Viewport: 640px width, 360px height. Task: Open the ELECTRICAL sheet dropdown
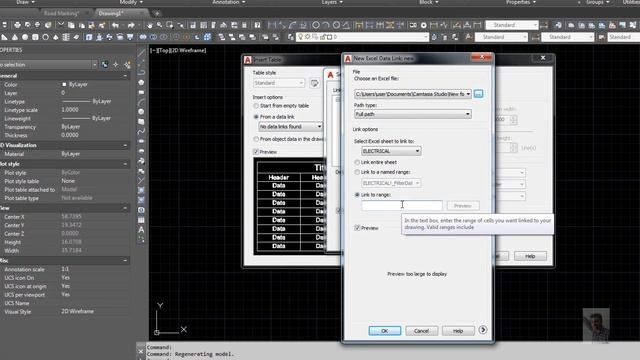(391, 151)
